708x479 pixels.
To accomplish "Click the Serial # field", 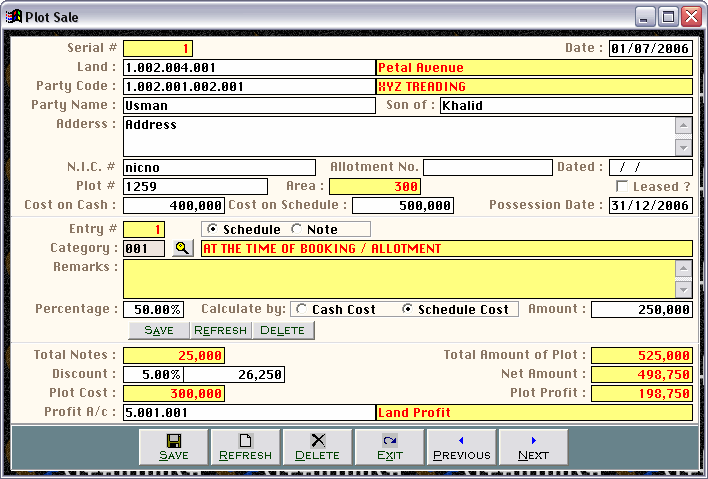I will click(x=158, y=48).
